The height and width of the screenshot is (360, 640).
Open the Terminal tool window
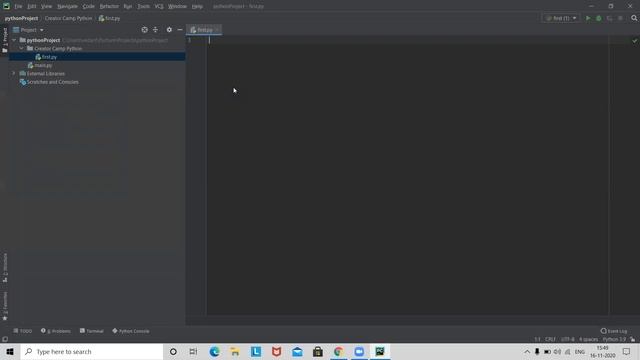point(92,331)
